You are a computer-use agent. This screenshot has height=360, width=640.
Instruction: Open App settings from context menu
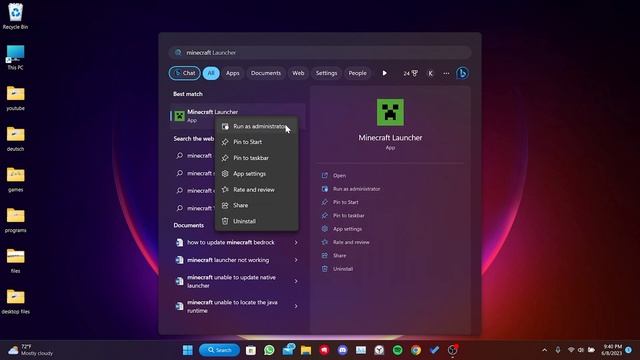(256, 174)
